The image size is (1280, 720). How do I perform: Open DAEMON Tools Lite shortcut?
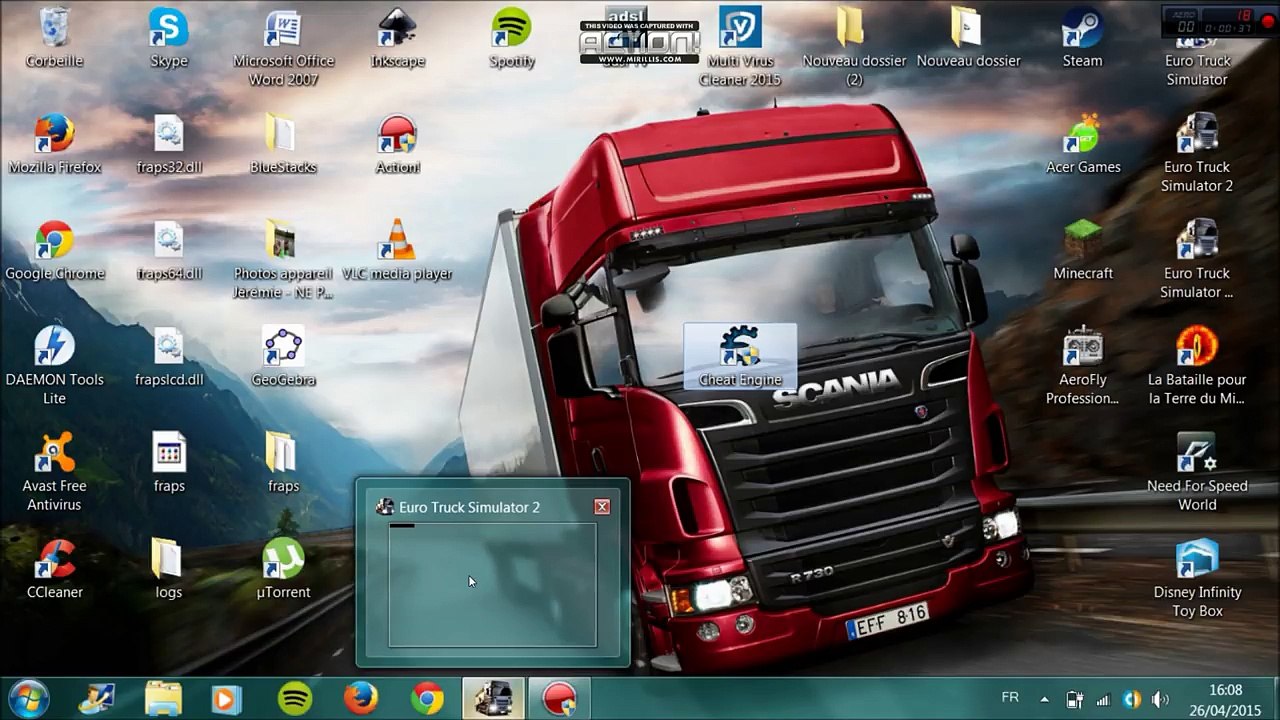point(54,365)
